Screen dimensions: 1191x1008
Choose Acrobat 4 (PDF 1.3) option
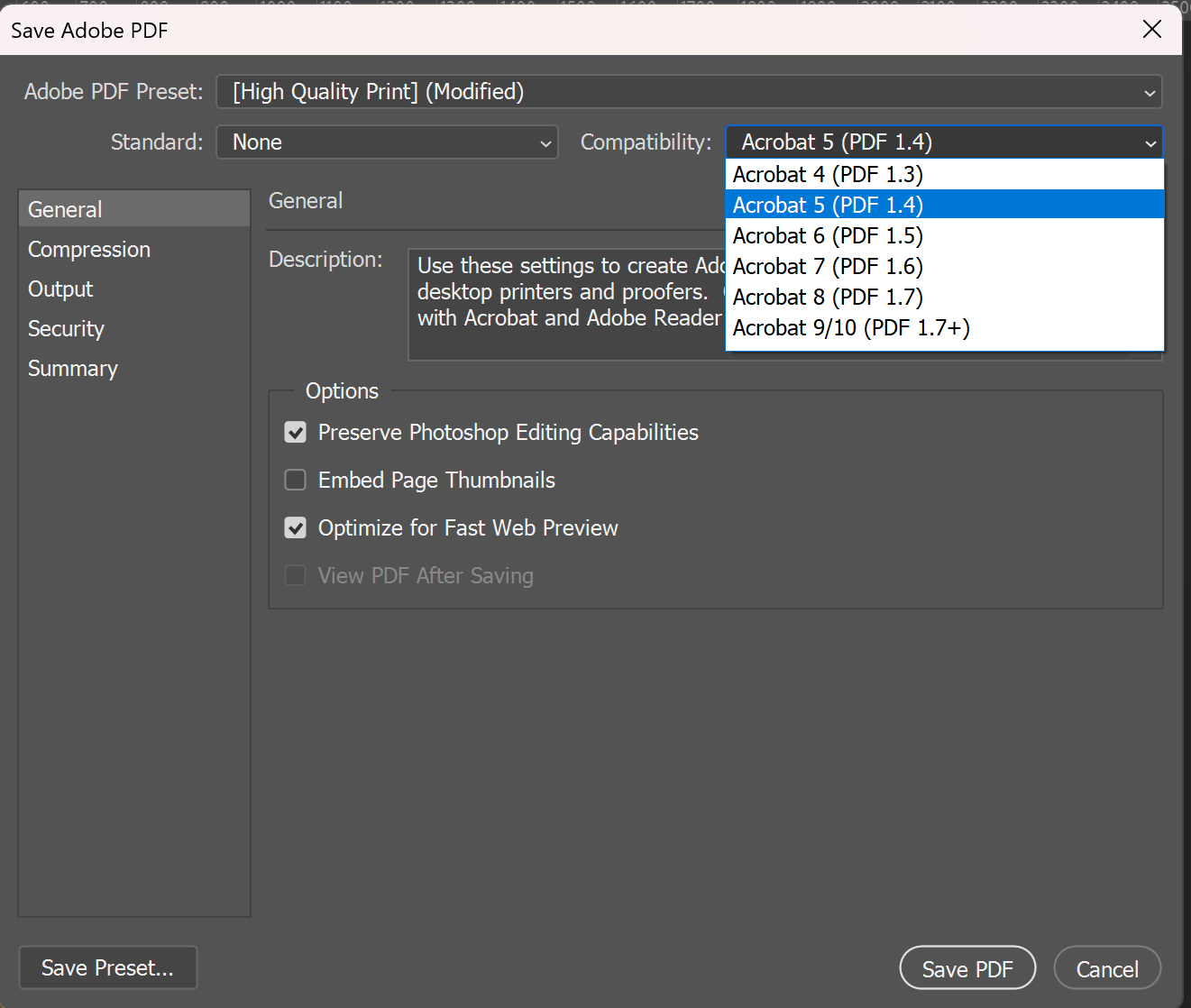pos(828,175)
